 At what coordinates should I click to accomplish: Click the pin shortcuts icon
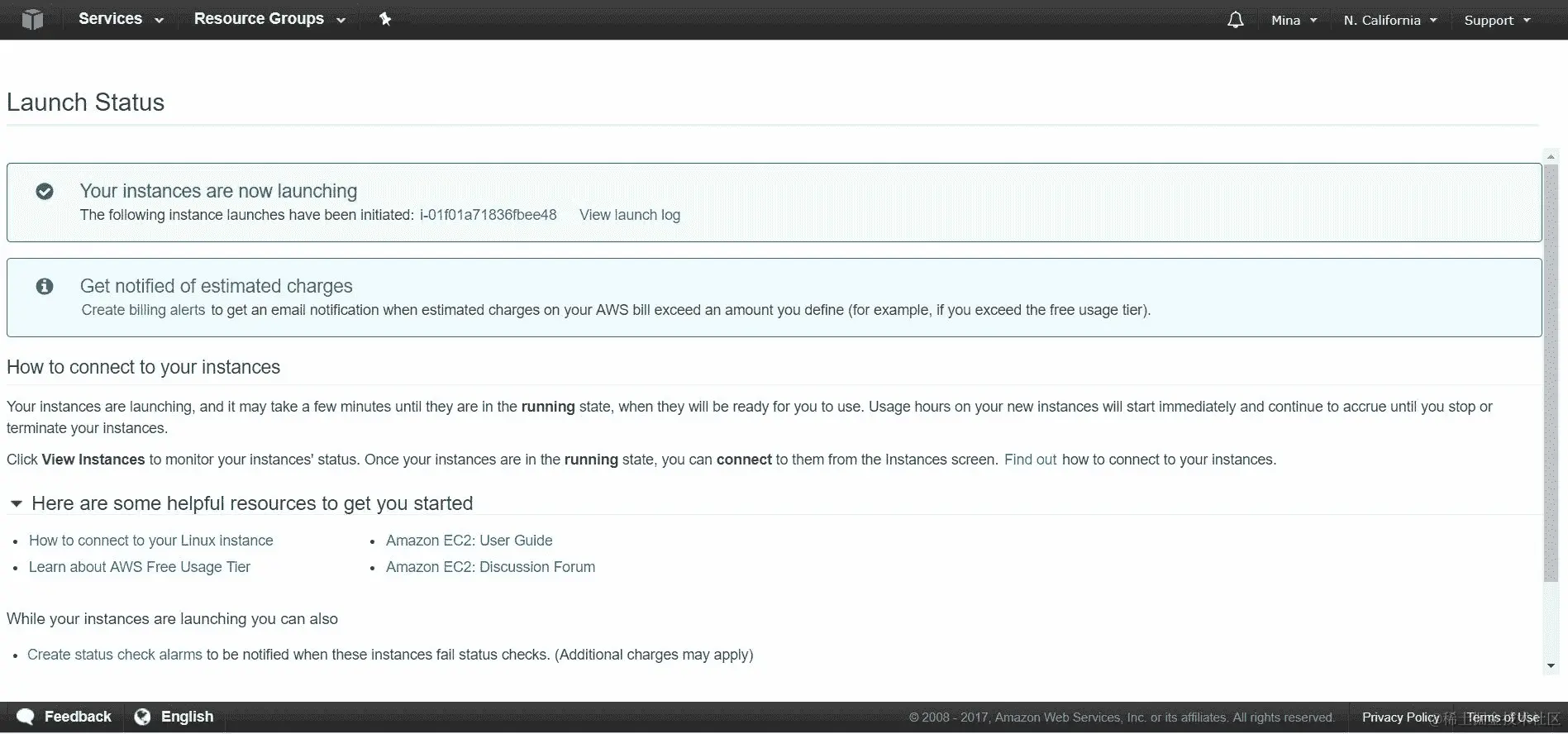pyautogui.click(x=385, y=19)
